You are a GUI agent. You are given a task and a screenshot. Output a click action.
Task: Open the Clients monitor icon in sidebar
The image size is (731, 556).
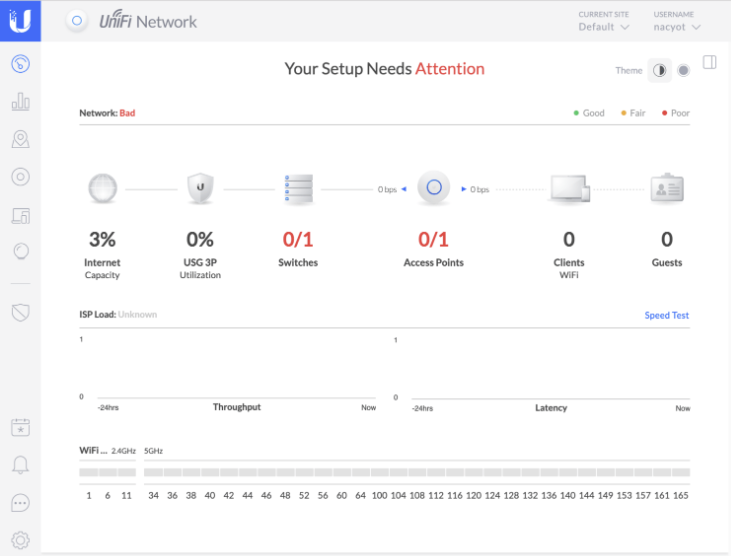pyautogui.click(x=21, y=216)
